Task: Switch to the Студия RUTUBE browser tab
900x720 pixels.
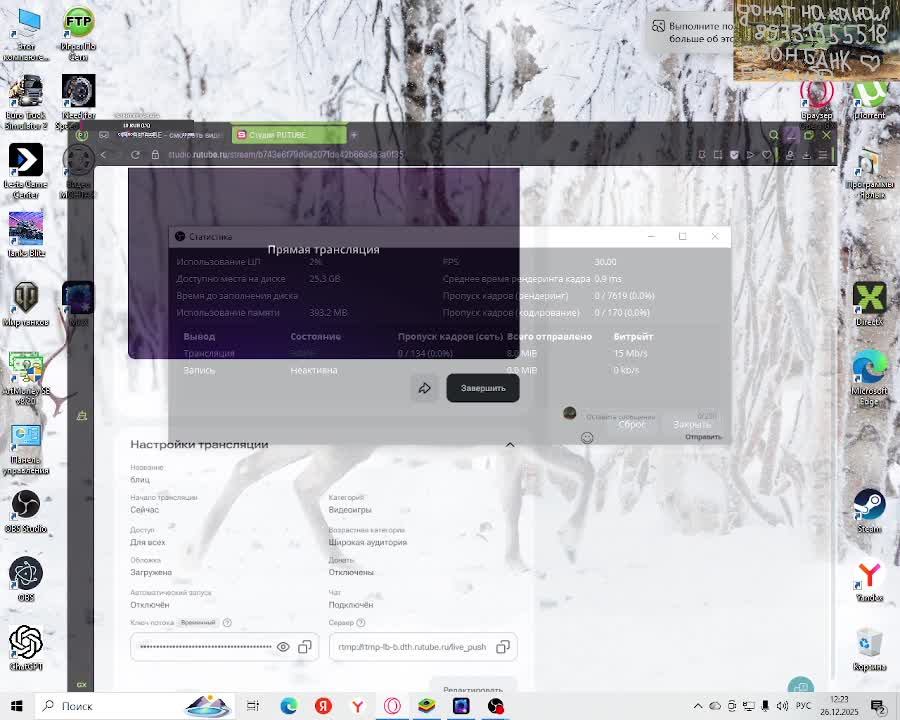Action: pos(285,135)
